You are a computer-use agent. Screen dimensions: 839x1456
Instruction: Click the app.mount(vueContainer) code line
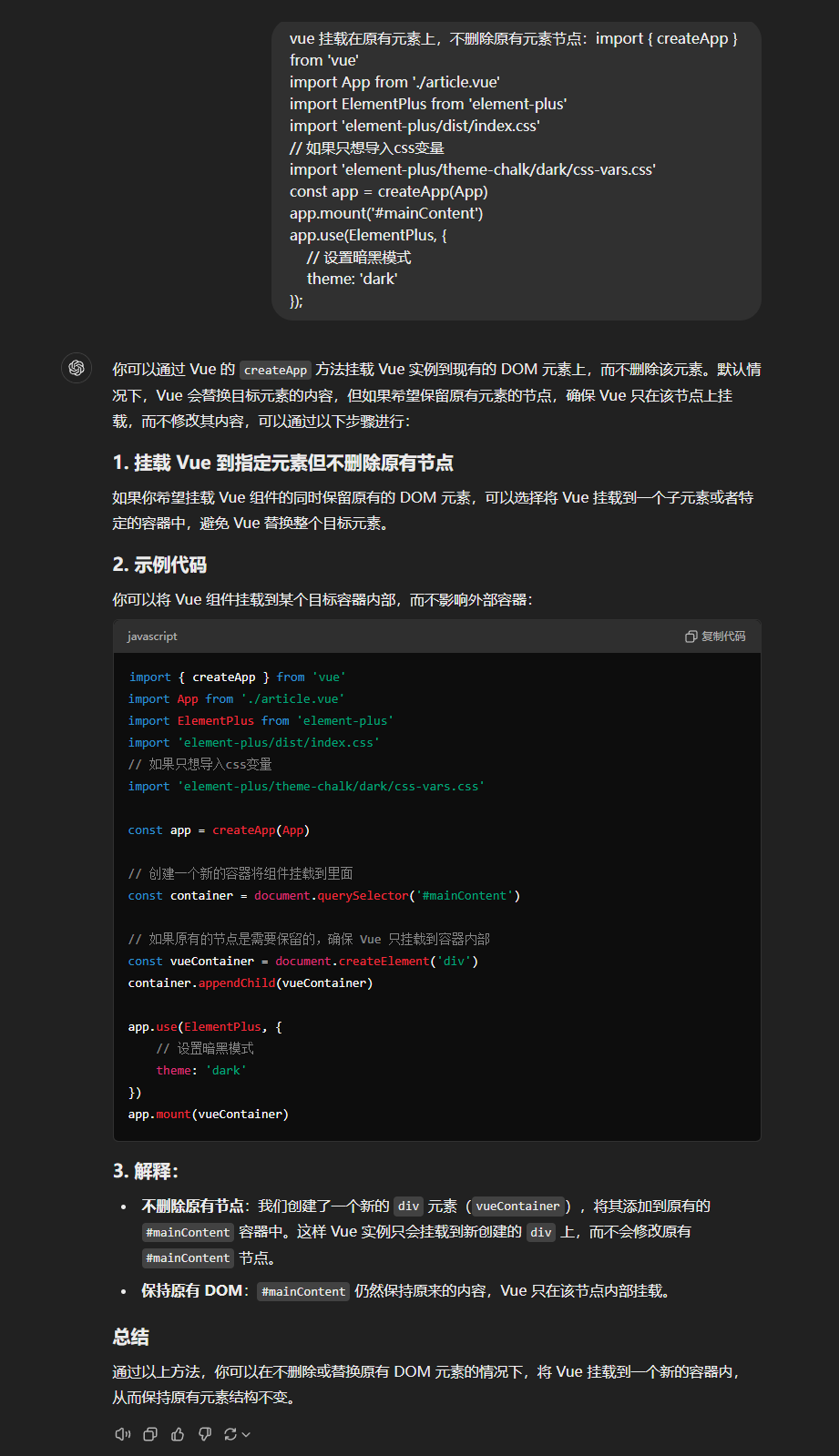pos(209,1114)
